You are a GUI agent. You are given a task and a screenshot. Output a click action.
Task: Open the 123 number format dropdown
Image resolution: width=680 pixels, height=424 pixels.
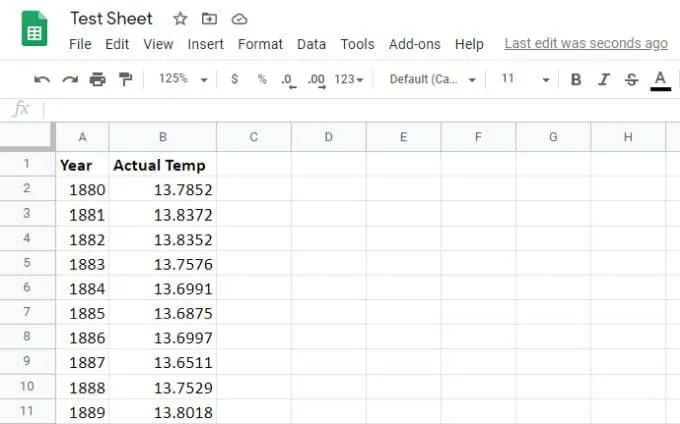[x=349, y=79]
